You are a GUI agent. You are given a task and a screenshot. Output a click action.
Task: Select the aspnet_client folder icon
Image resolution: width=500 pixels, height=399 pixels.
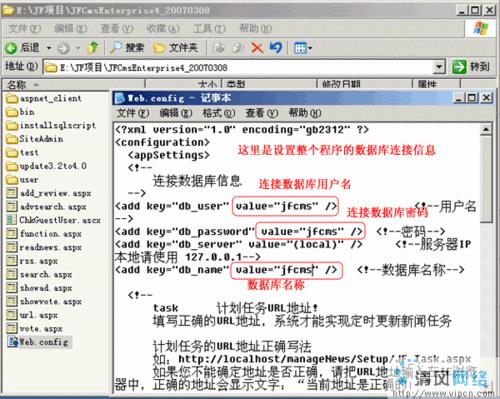[12, 99]
